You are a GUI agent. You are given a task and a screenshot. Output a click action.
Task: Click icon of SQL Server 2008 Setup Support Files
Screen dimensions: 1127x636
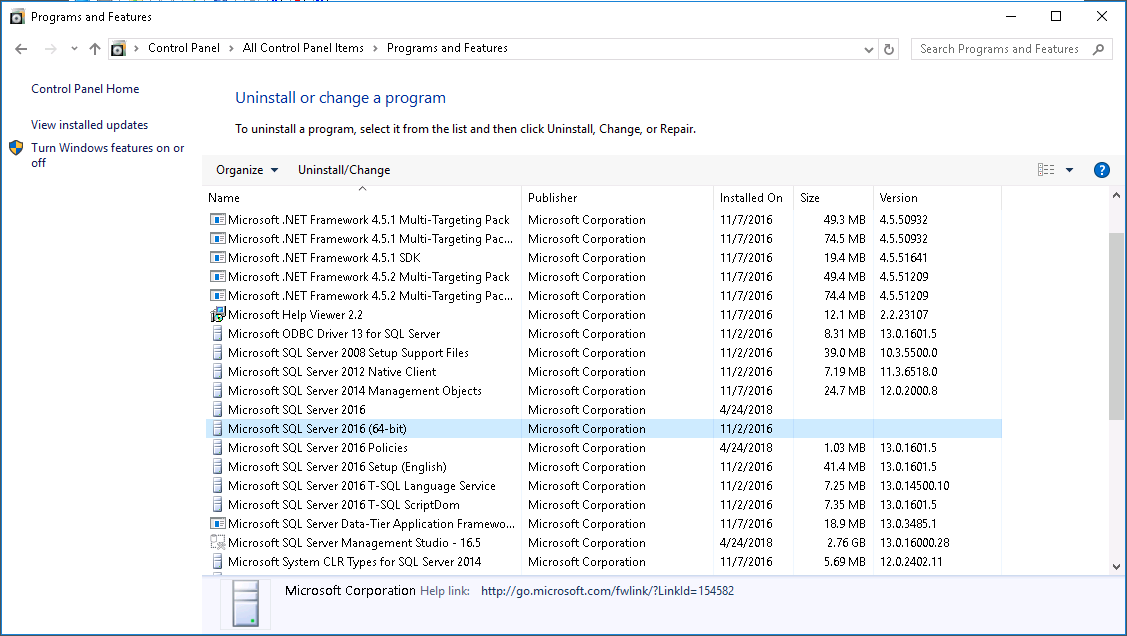(217, 353)
